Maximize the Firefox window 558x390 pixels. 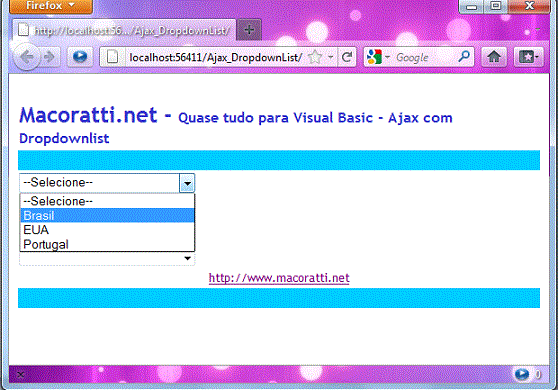(x=495, y=6)
